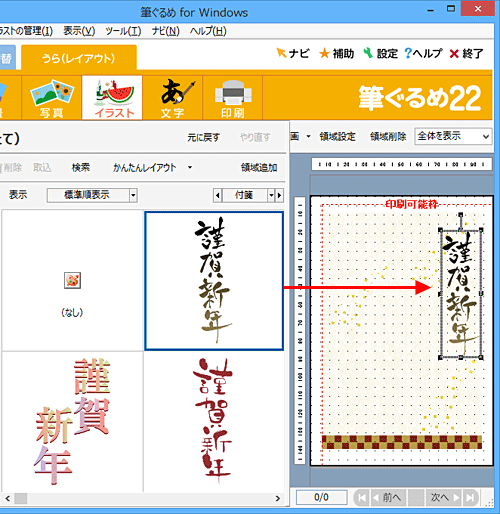This screenshot has width=500, height=514.
Task: Click 元に戻す undo
Action: point(203,137)
